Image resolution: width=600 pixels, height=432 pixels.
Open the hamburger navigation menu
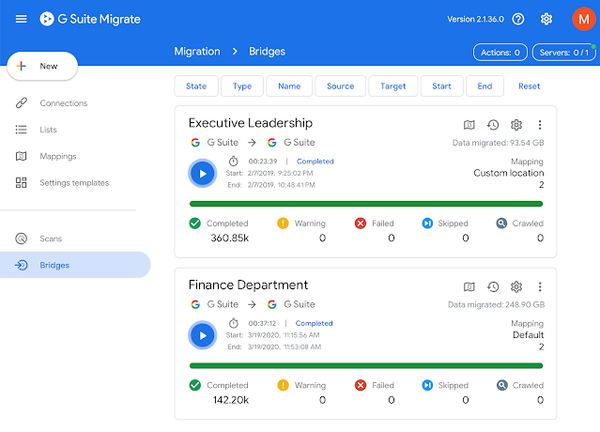coord(21,19)
